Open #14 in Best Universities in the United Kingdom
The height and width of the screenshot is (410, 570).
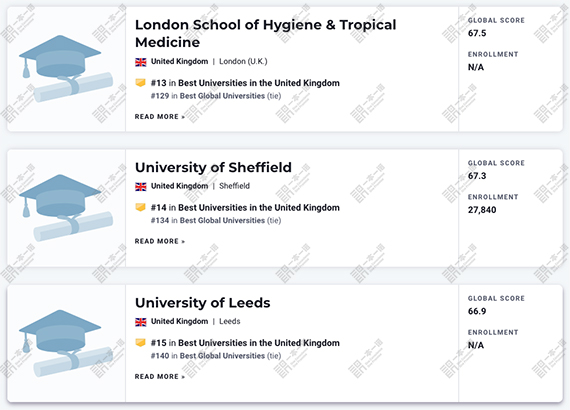click(245, 208)
